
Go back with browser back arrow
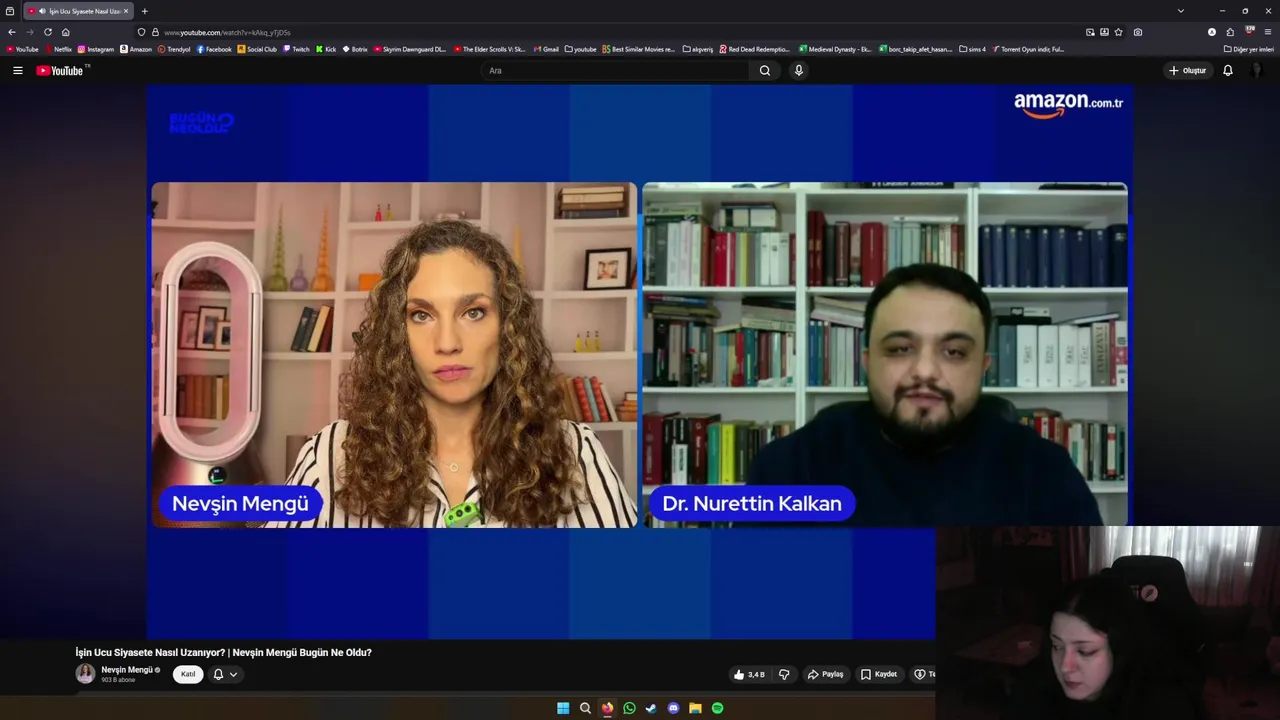tap(12, 32)
